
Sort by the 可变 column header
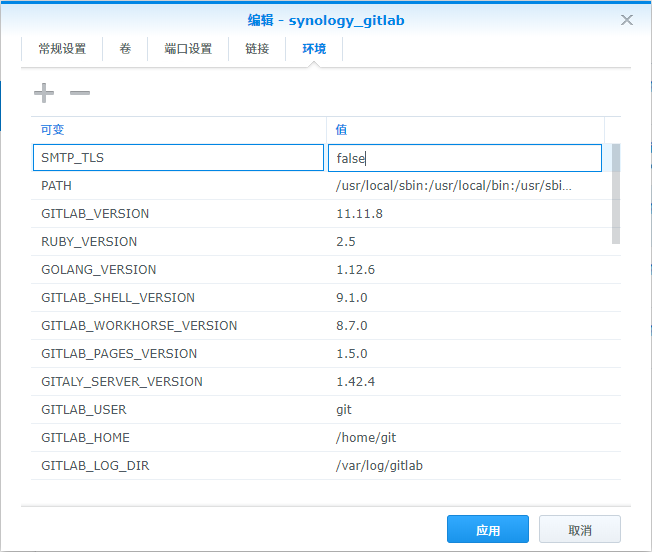[x=178, y=130]
